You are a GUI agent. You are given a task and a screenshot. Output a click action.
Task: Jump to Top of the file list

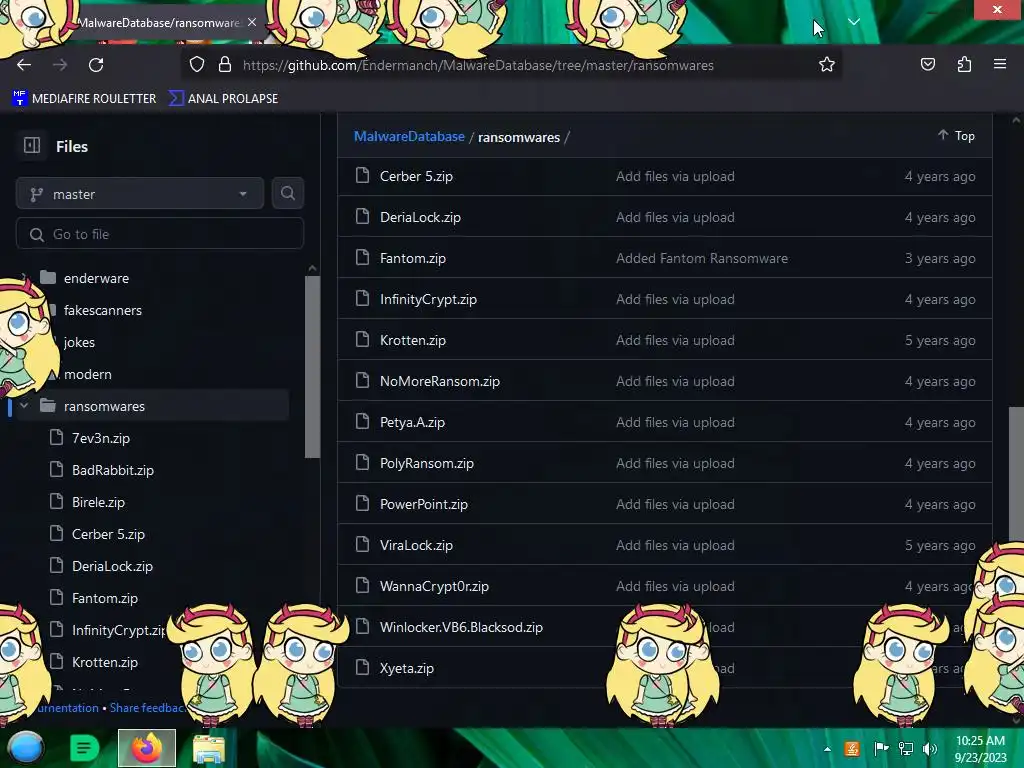pyautogui.click(x=957, y=135)
